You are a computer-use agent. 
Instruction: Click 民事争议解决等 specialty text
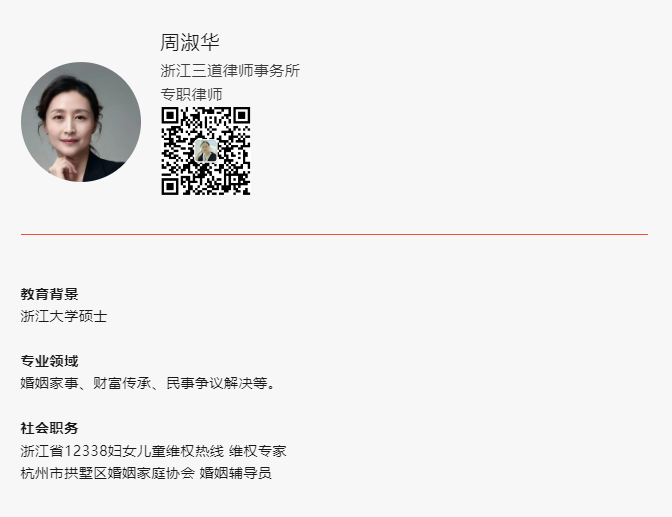pos(217,383)
